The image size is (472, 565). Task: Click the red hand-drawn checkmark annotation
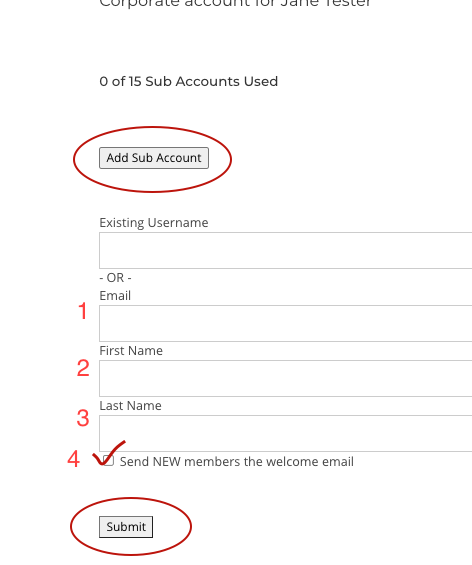pyautogui.click(x=109, y=453)
